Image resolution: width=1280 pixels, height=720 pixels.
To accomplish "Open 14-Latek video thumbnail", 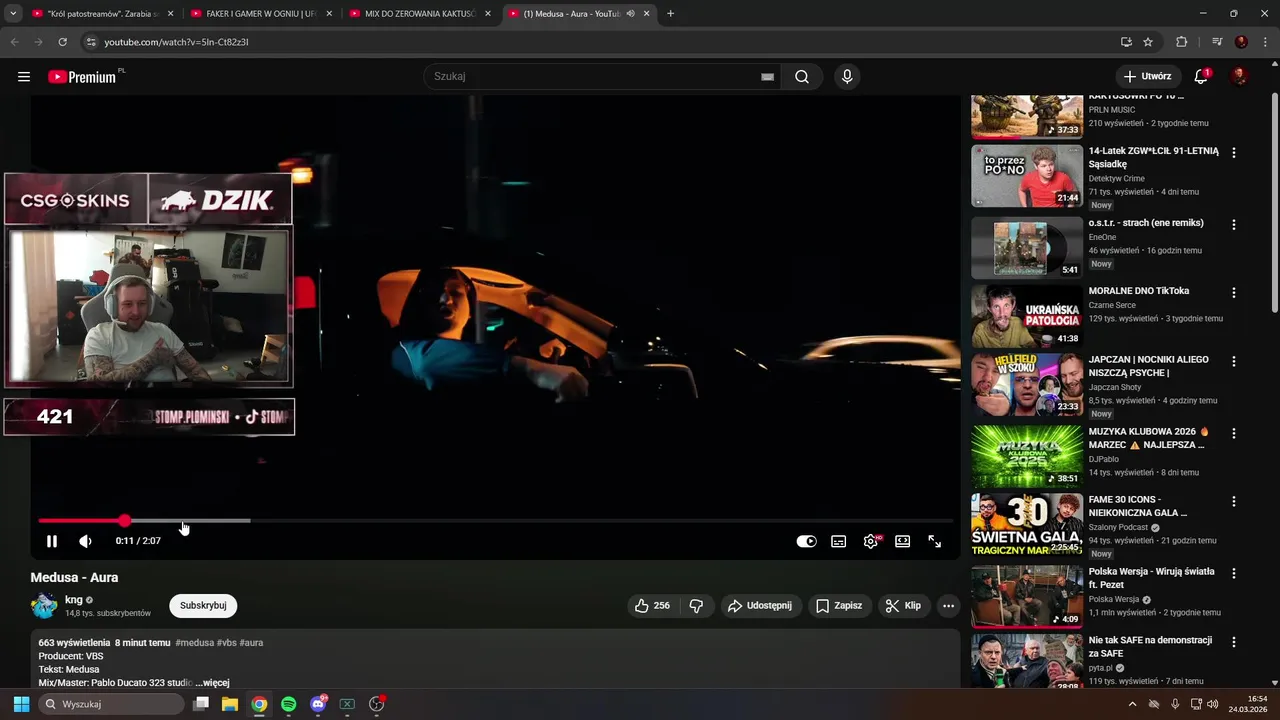I will (x=1027, y=176).
